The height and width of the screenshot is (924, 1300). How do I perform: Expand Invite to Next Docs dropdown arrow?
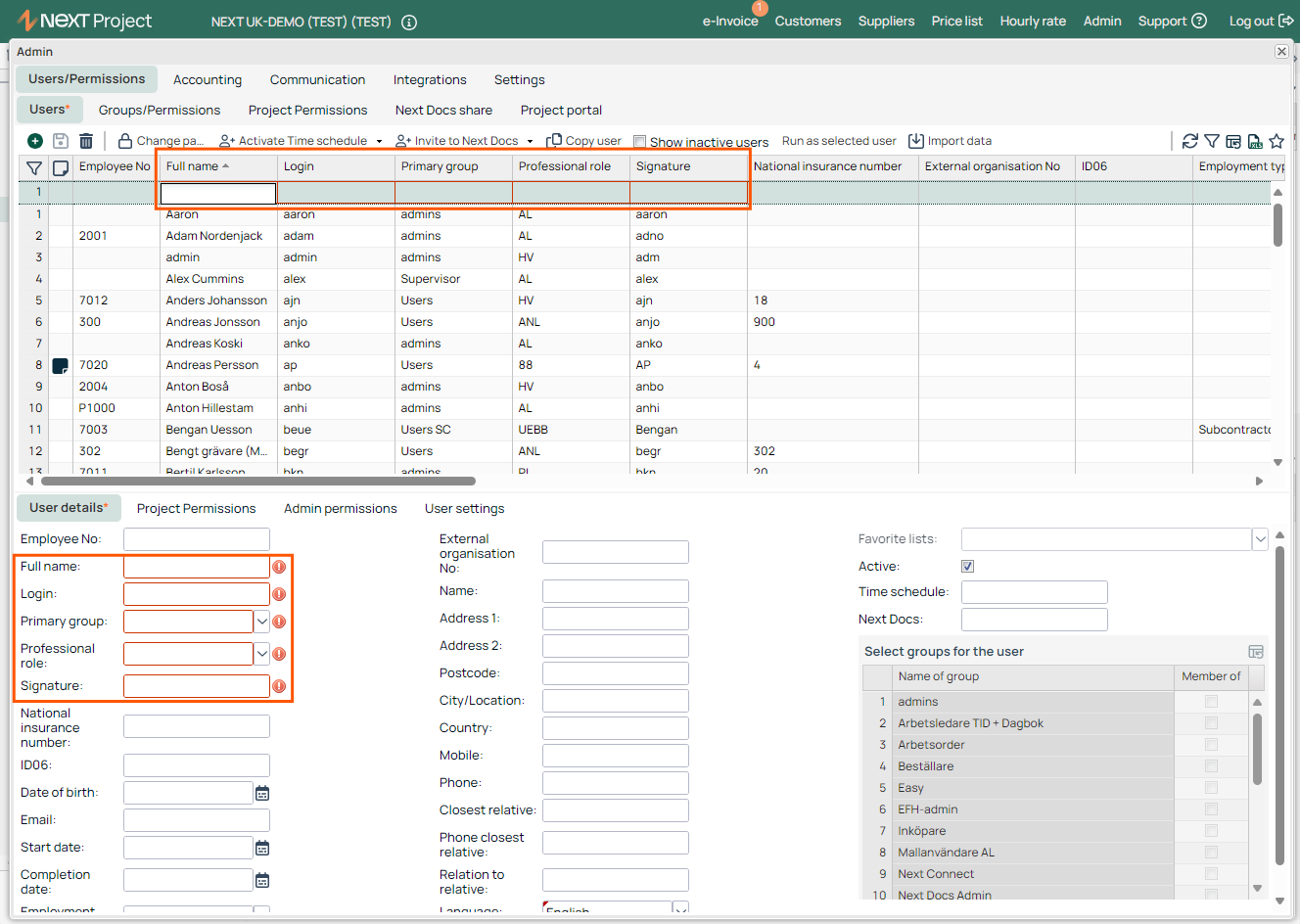point(530,142)
